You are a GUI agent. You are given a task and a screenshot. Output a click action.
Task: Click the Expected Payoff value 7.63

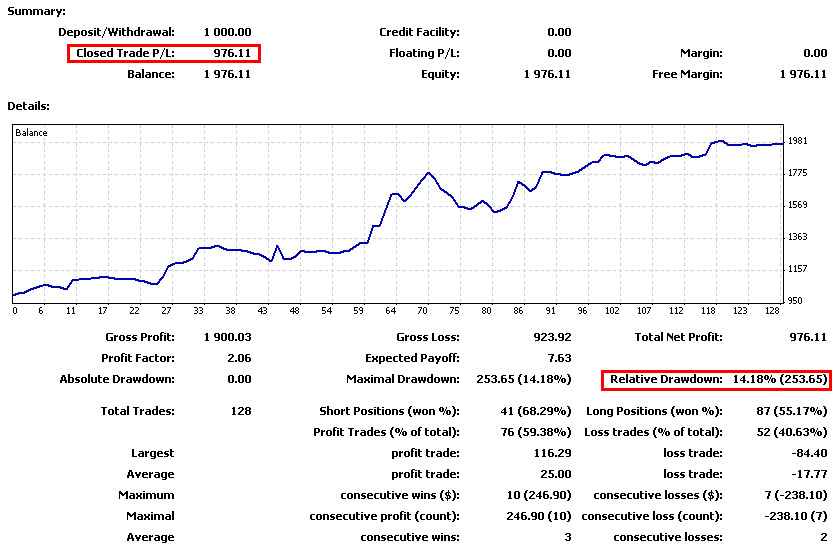click(x=559, y=358)
